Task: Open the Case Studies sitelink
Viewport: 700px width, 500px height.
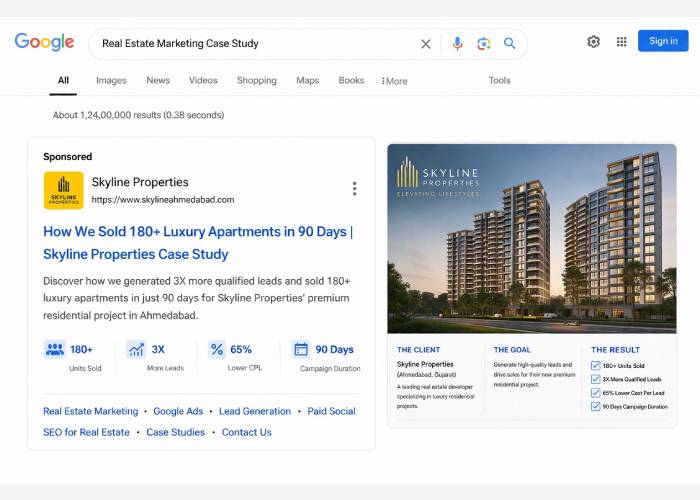Action: (x=175, y=432)
